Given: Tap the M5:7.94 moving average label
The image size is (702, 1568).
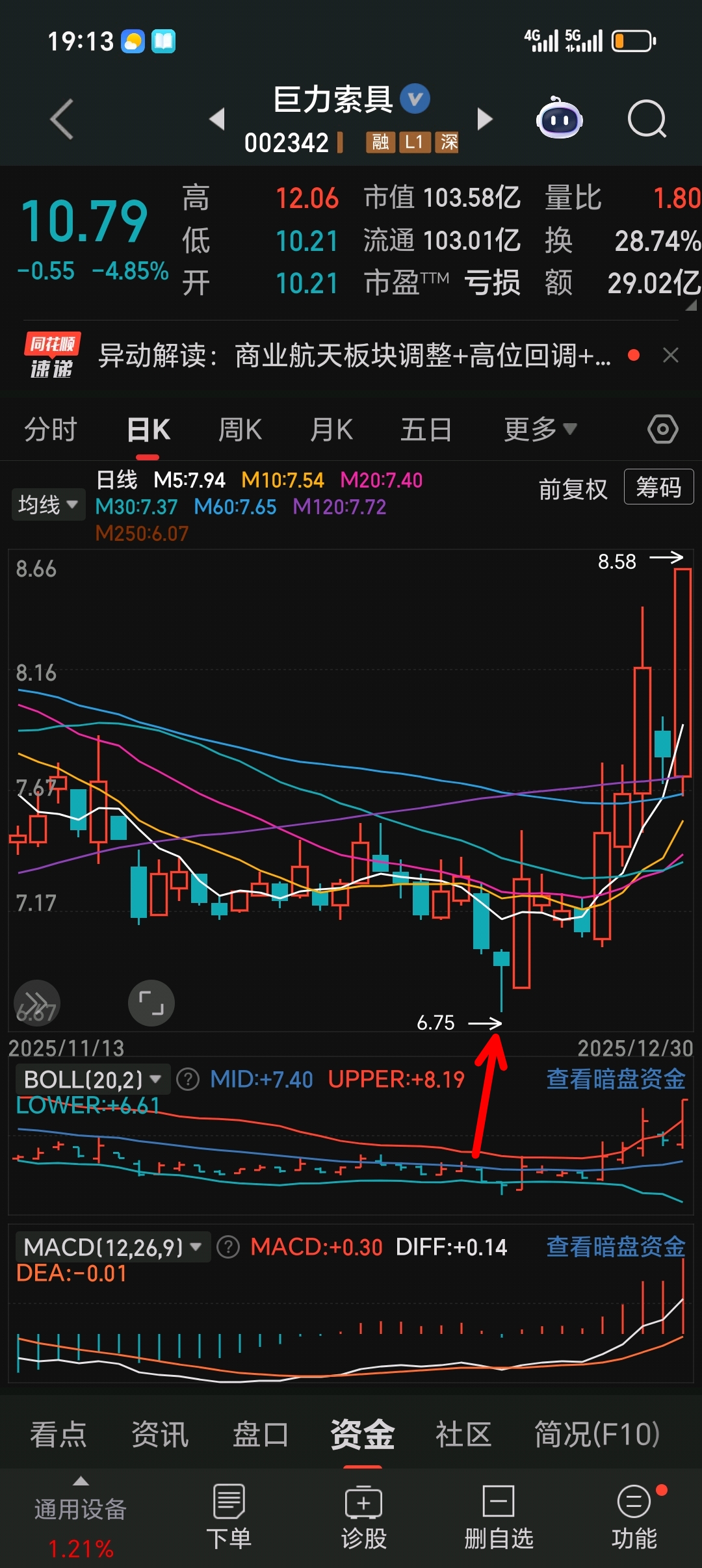Looking at the screenshot, I should click(190, 480).
